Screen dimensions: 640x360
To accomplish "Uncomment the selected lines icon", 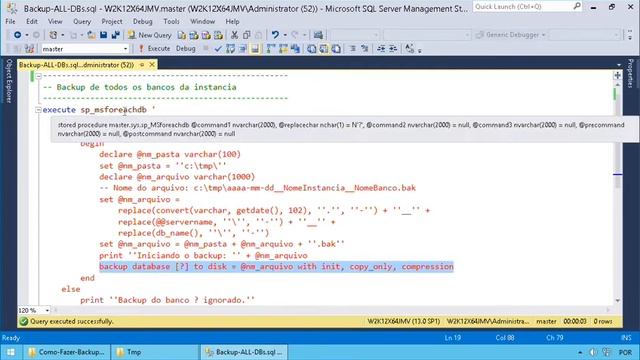I will coord(364,49).
